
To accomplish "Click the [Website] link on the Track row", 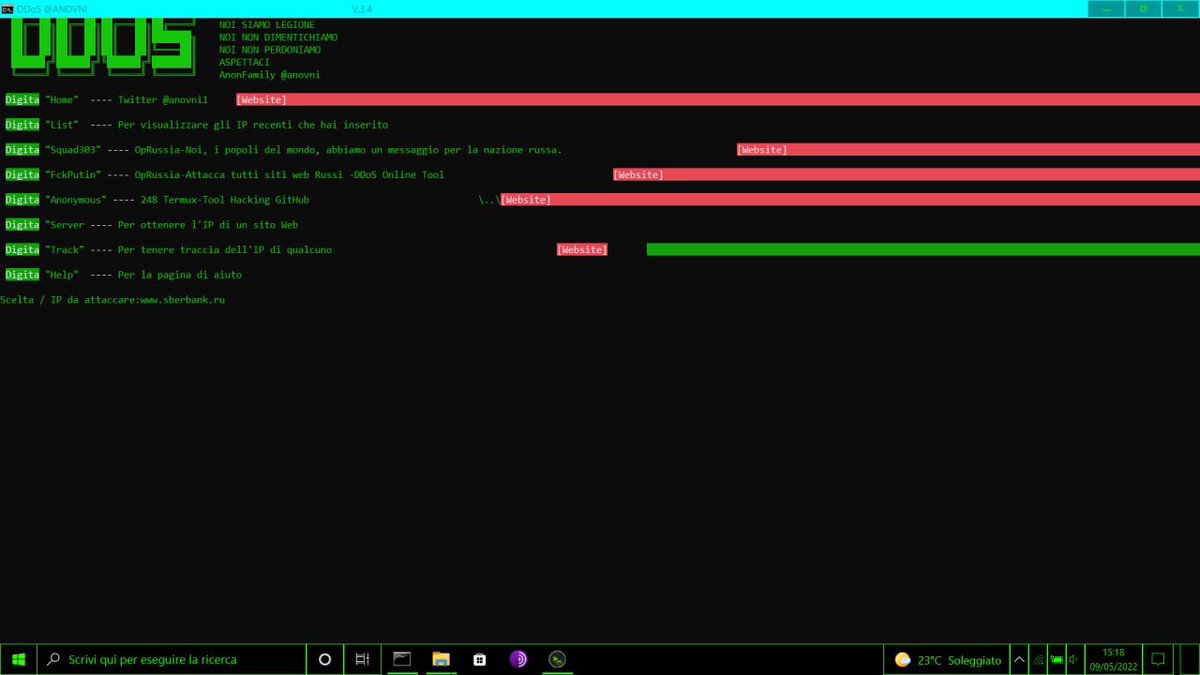I will coord(582,250).
